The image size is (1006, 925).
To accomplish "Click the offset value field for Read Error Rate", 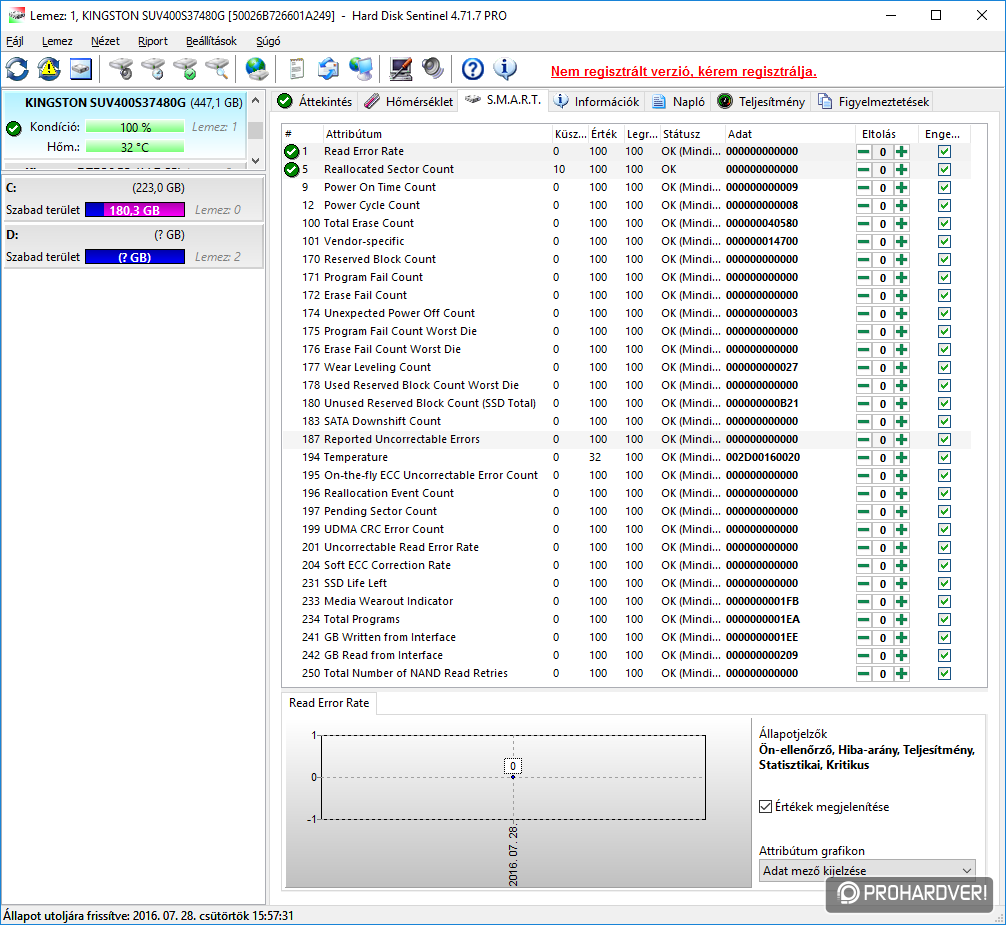I will 883,152.
